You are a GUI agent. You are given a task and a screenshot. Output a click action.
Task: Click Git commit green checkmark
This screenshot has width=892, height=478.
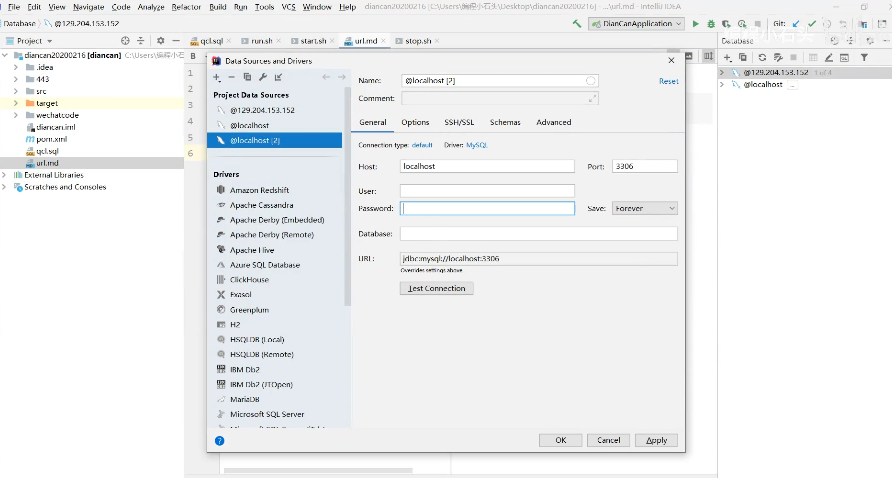point(812,24)
